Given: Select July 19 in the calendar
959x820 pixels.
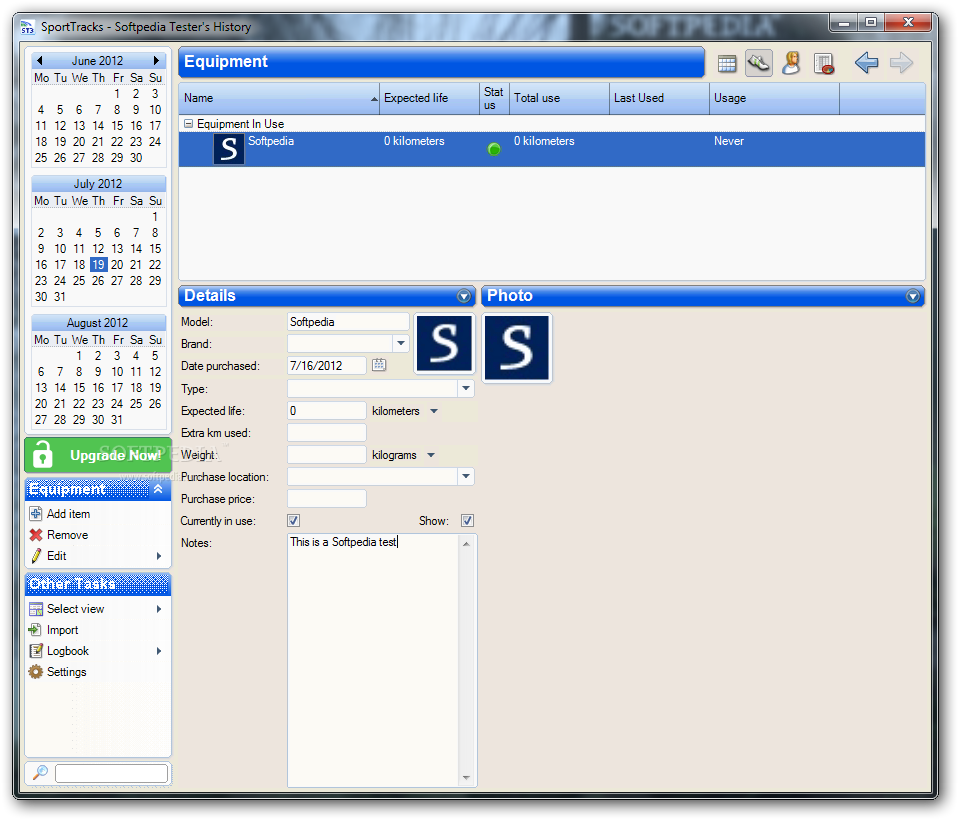Looking at the screenshot, I should (x=98, y=265).
